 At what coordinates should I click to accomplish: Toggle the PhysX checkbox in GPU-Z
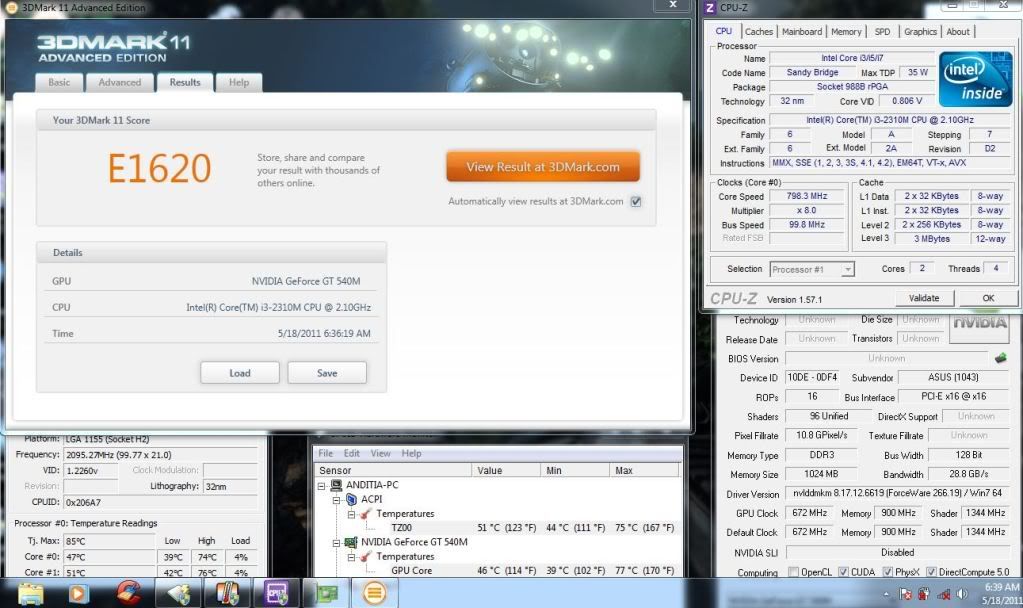point(887,572)
